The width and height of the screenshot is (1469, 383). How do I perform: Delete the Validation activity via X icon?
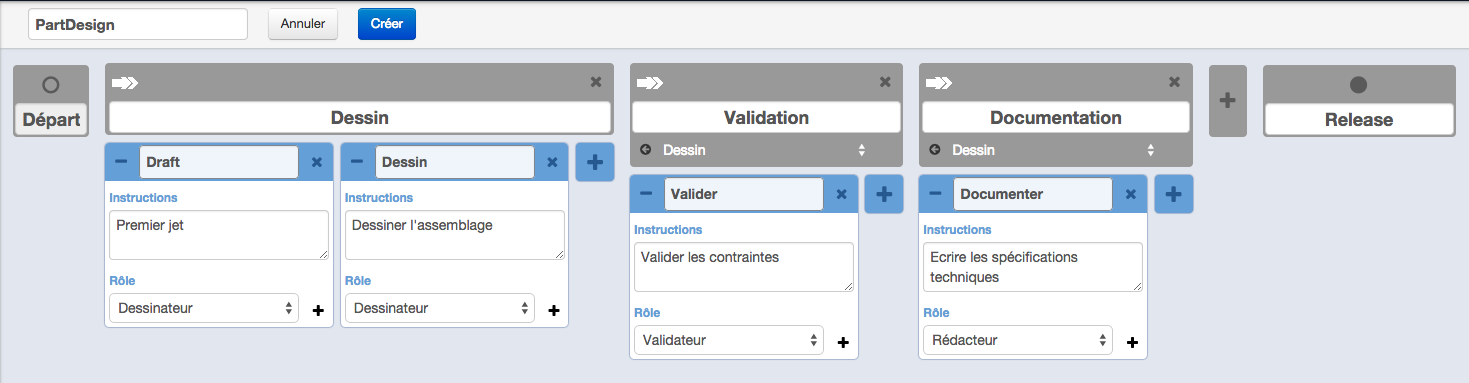(x=885, y=82)
